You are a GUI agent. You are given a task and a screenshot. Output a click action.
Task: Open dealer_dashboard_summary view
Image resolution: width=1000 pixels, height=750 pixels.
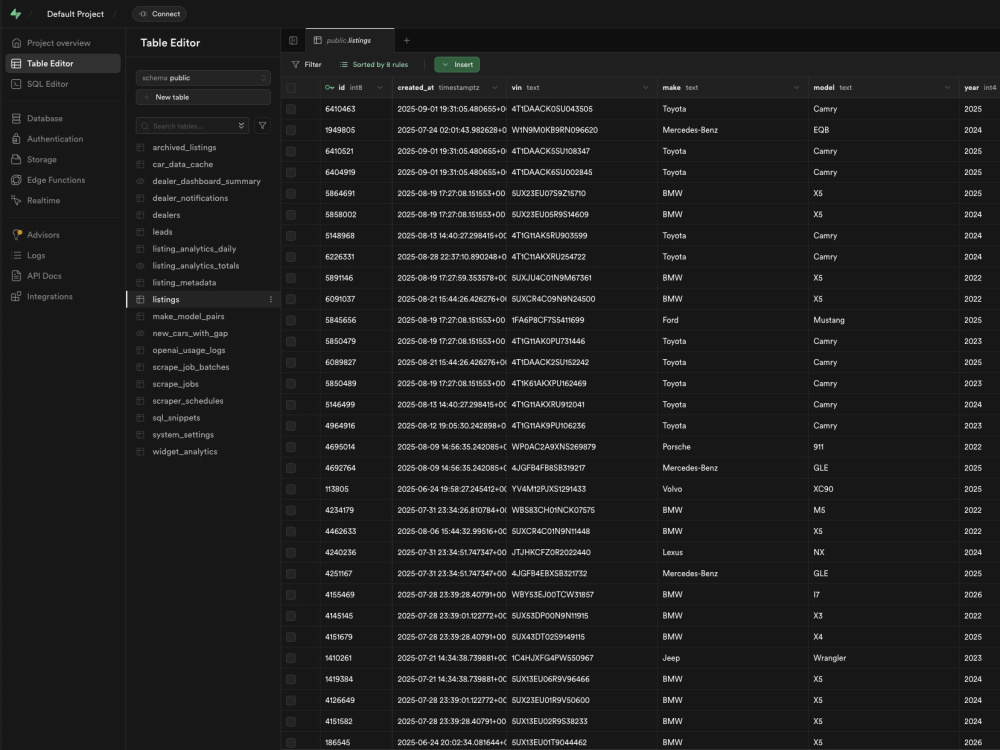click(x=206, y=181)
